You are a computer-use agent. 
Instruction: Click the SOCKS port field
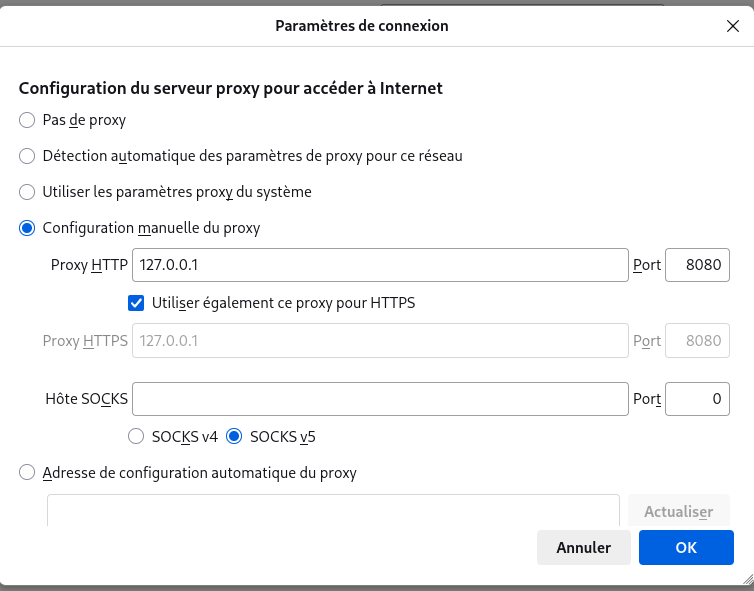pos(697,399)
